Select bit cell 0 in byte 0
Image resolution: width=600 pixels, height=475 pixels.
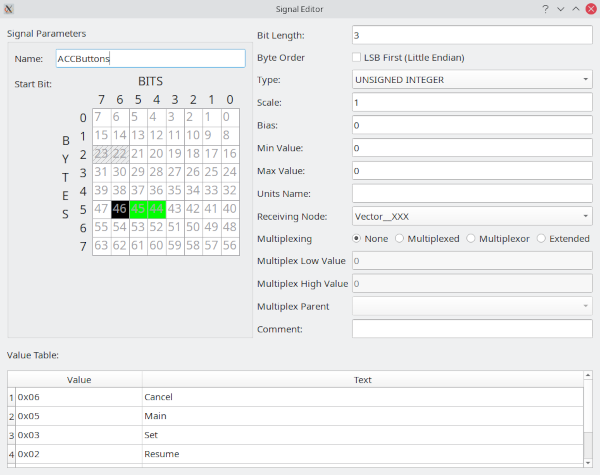coord(230,118)
